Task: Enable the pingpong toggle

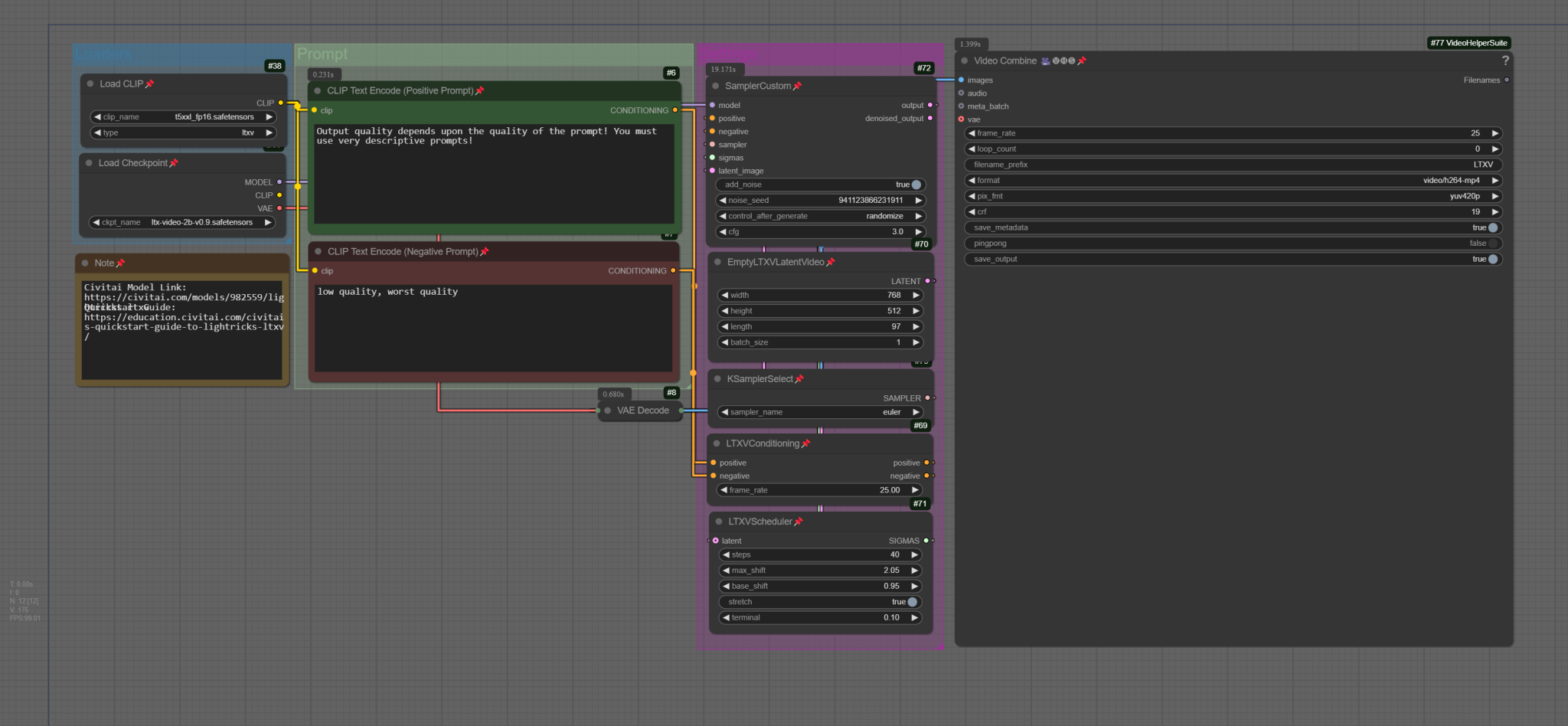Action: pos(1492,244)
